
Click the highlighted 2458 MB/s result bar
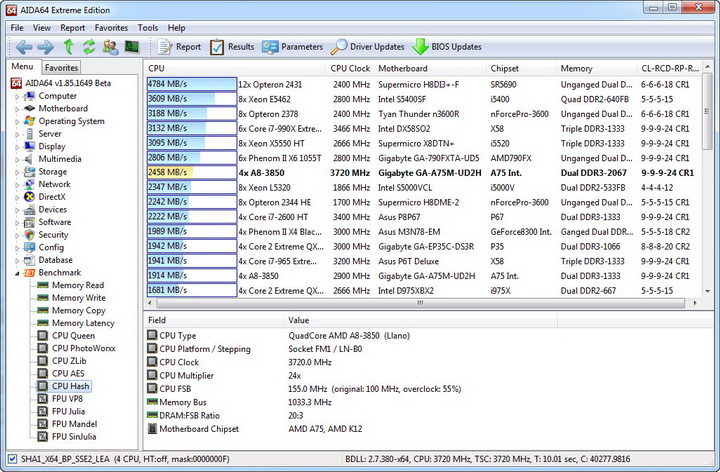[x=191, y=173]
